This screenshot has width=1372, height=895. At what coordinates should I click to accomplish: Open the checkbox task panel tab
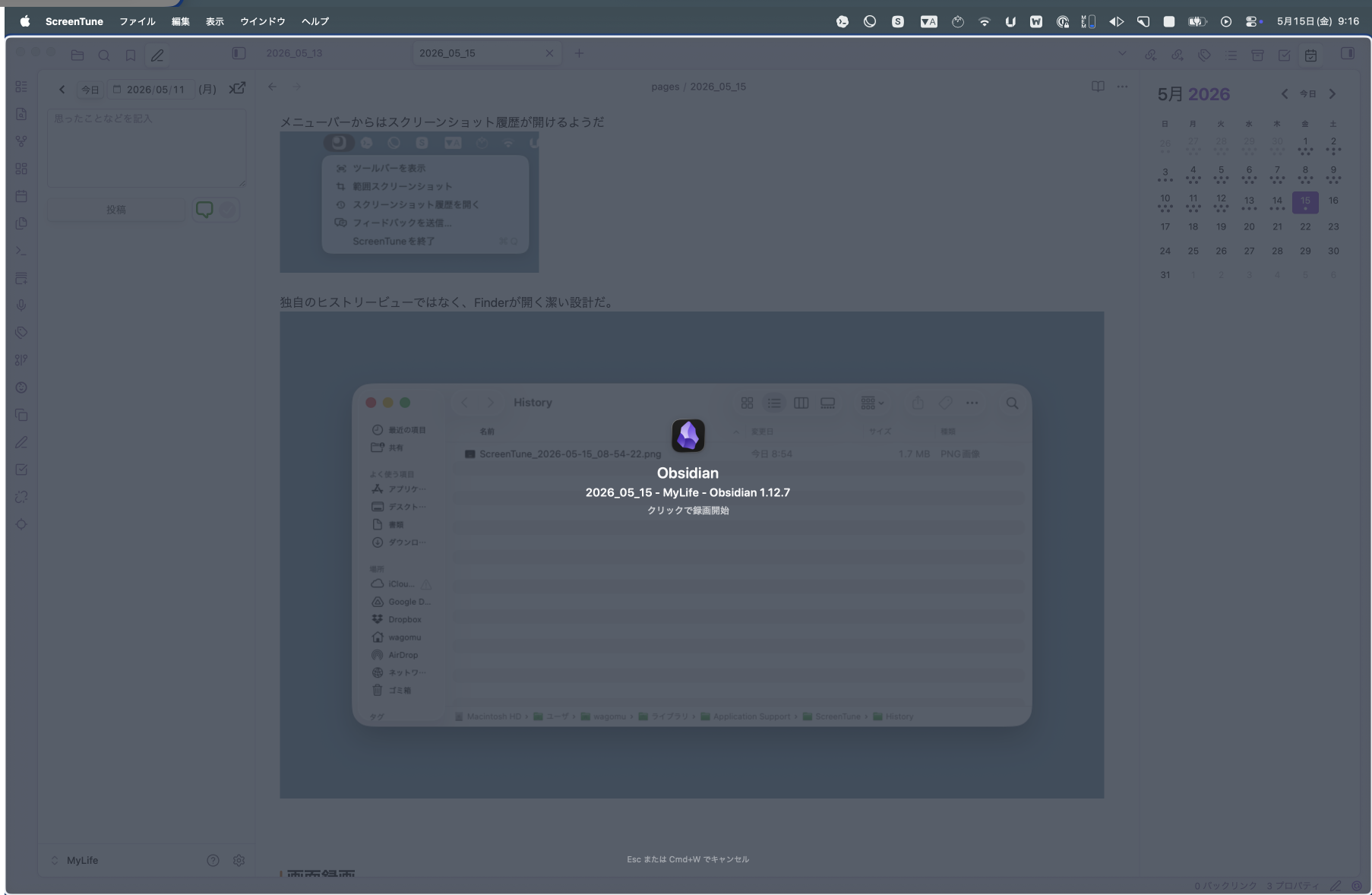(1284, 55)
